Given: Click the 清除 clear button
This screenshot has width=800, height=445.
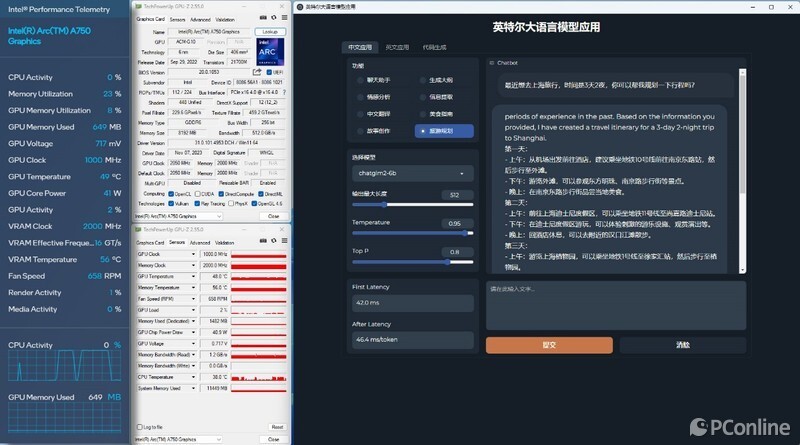Looking at the screenshot, I should tap(683, 345).
